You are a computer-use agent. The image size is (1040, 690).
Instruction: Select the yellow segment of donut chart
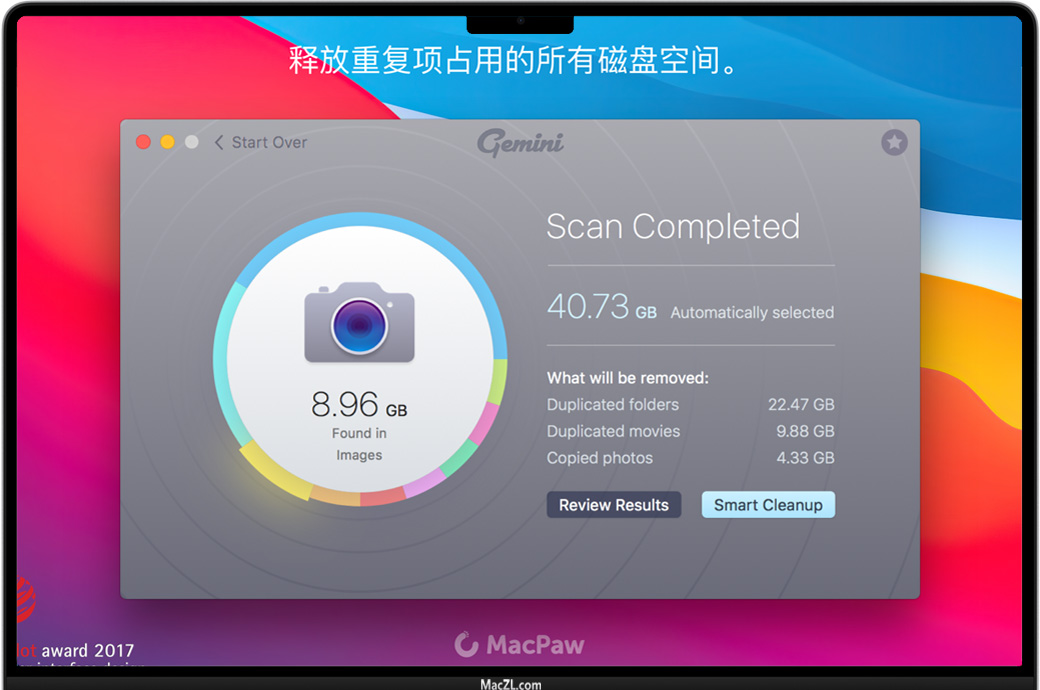click(276, 472)
